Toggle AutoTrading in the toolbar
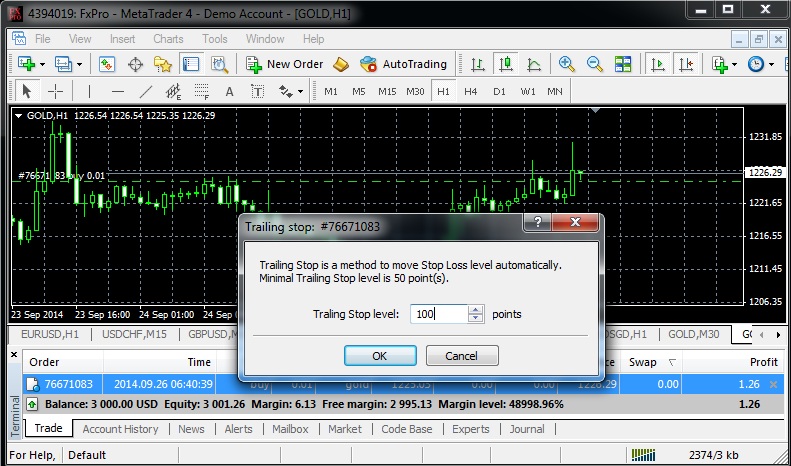 403,64
